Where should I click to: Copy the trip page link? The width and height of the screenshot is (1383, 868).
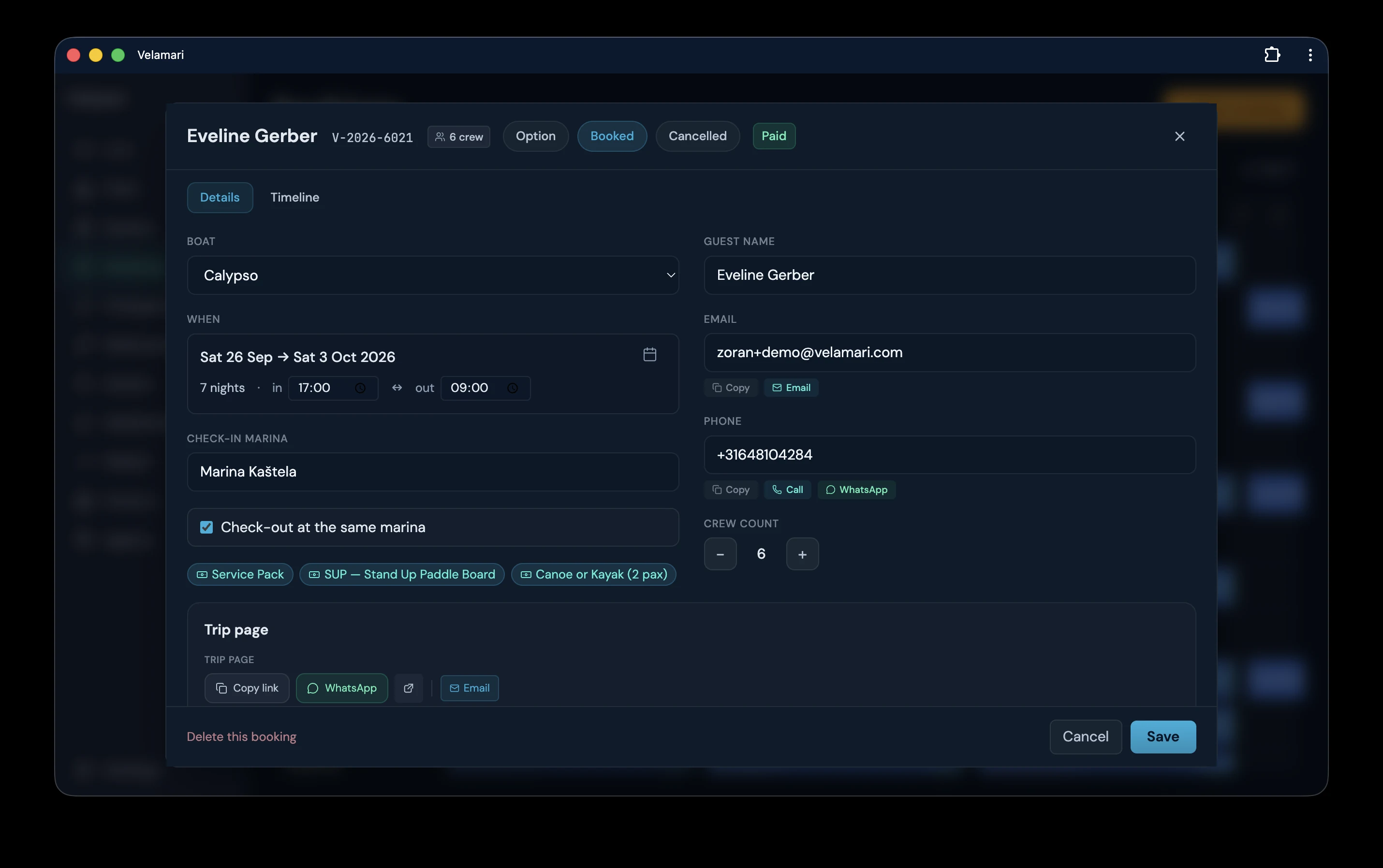[247, 688]
